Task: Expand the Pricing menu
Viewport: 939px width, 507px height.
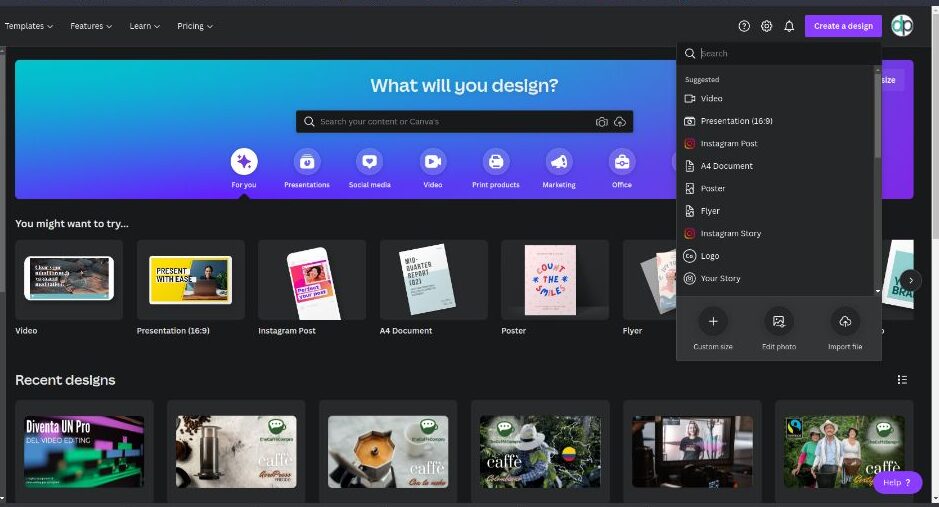Action: coord(195,26)
